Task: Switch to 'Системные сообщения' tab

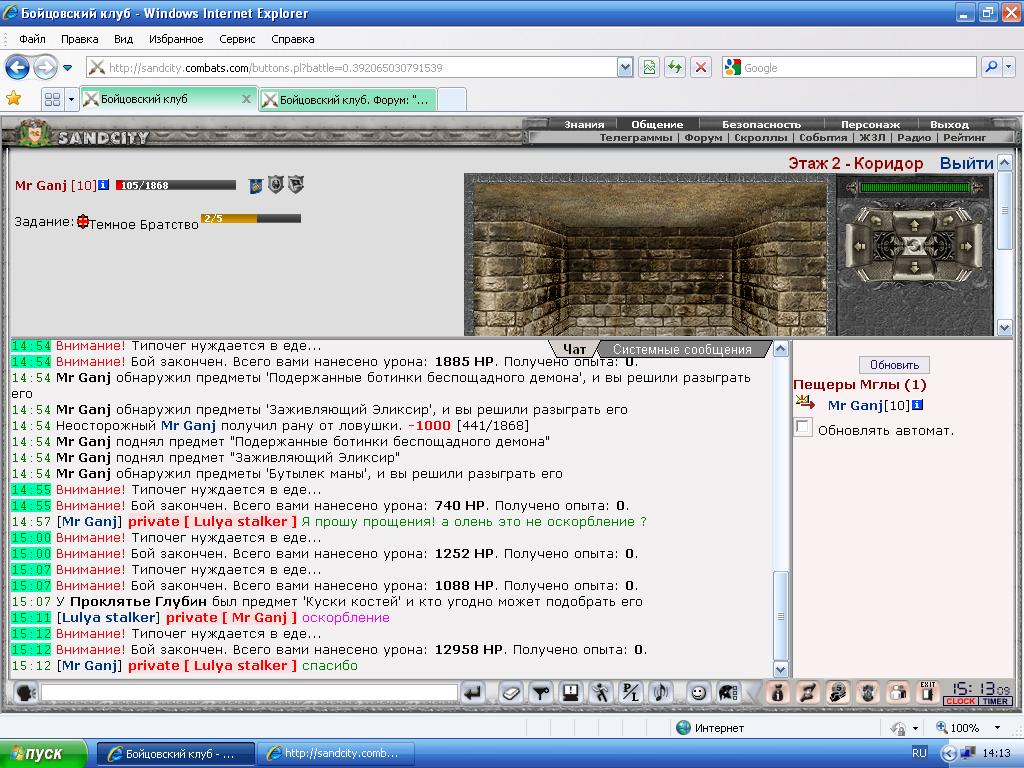Action: coord(682,349)
